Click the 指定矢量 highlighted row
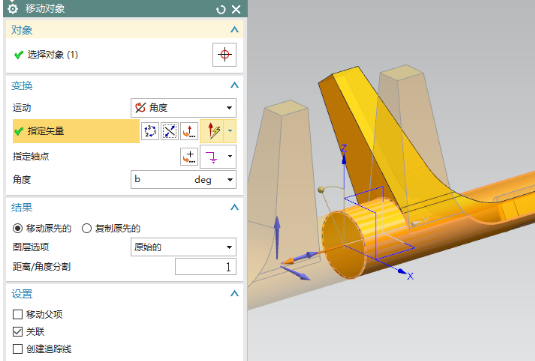This screenshot has width=535, height=361. pyautogui.click(x=76, y=131)
